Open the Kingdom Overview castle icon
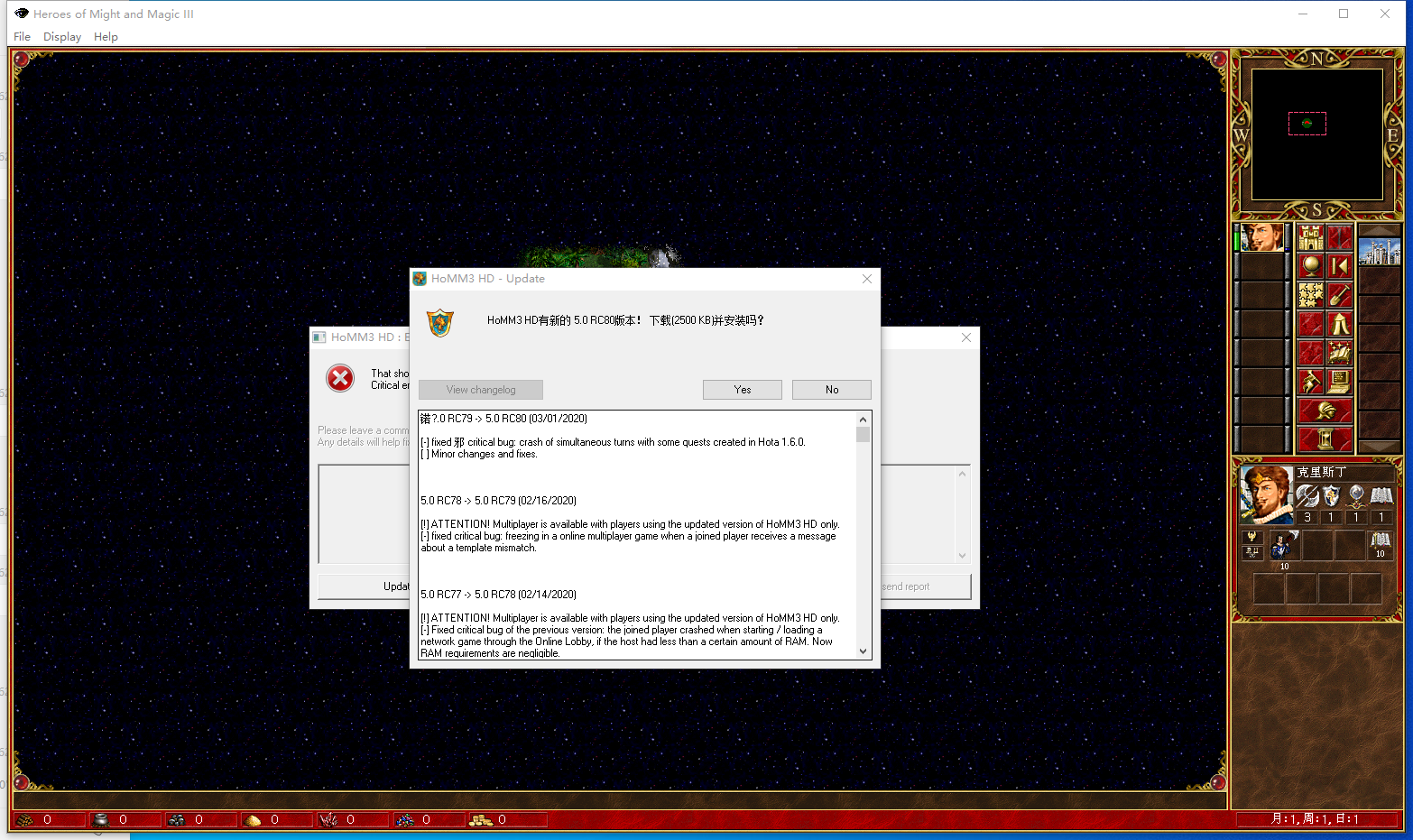The height and width of the screenshot is (840, 1413). pyautogui.click(x=1310, y=238)
